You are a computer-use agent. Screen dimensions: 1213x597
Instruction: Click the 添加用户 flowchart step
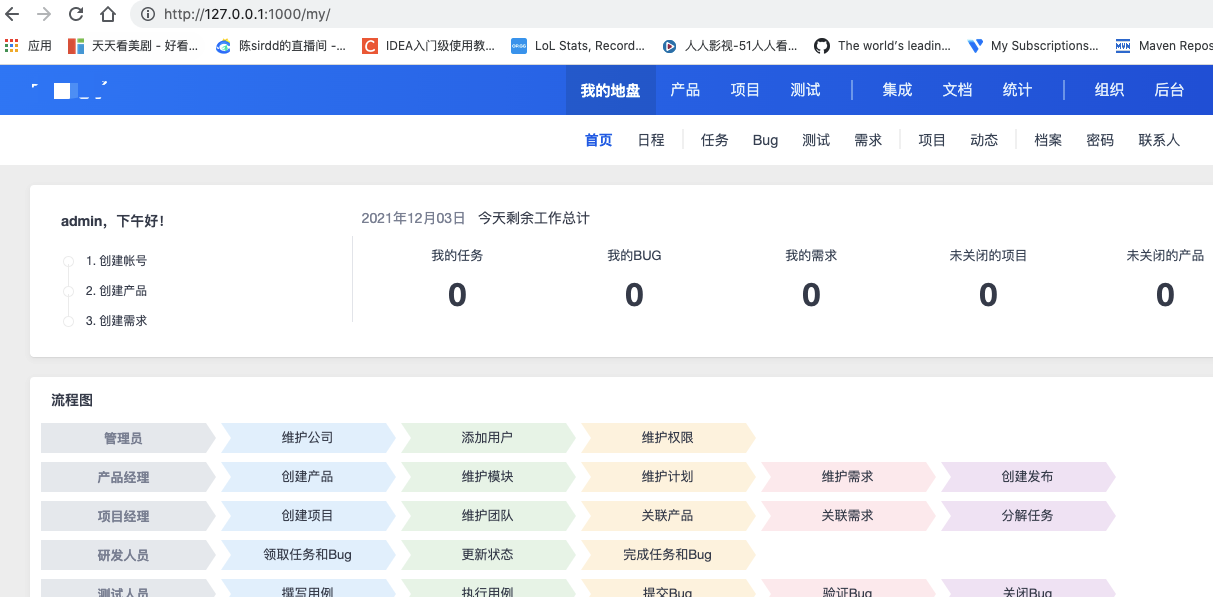click(x=487, y=438)
